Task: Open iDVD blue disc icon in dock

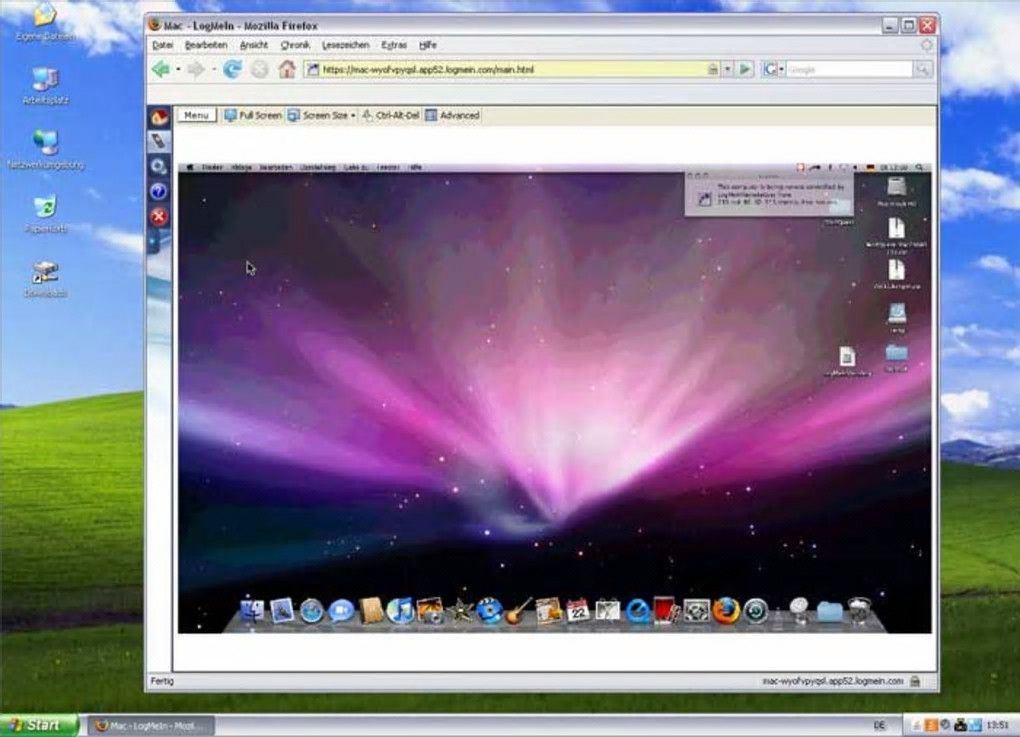Action: coord(489,611)
